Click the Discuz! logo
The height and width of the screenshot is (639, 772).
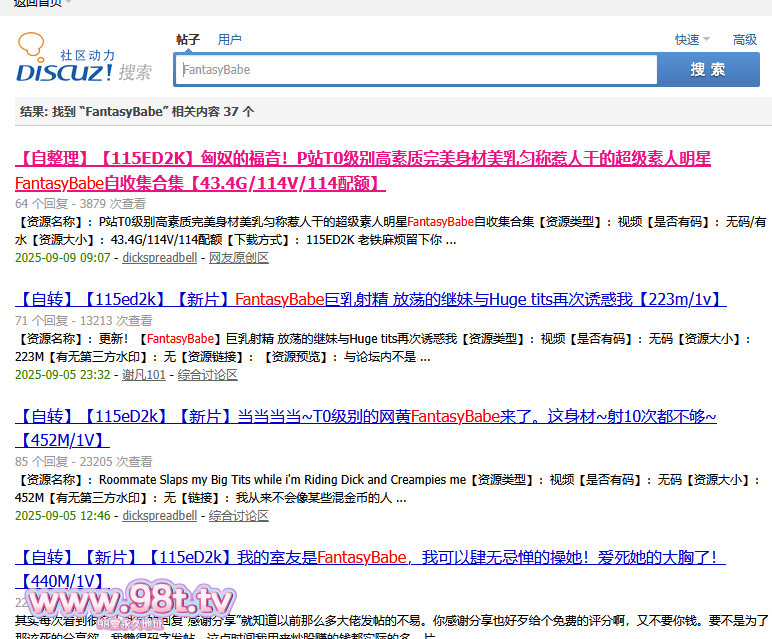pyautogui.click(x=84, y=58)
